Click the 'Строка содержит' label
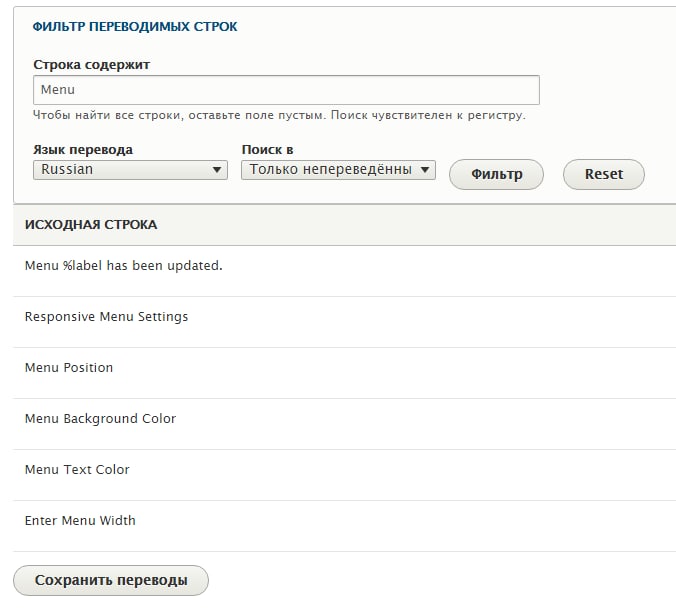The width and height of the screenshot is (676, 615). point(92,65)
